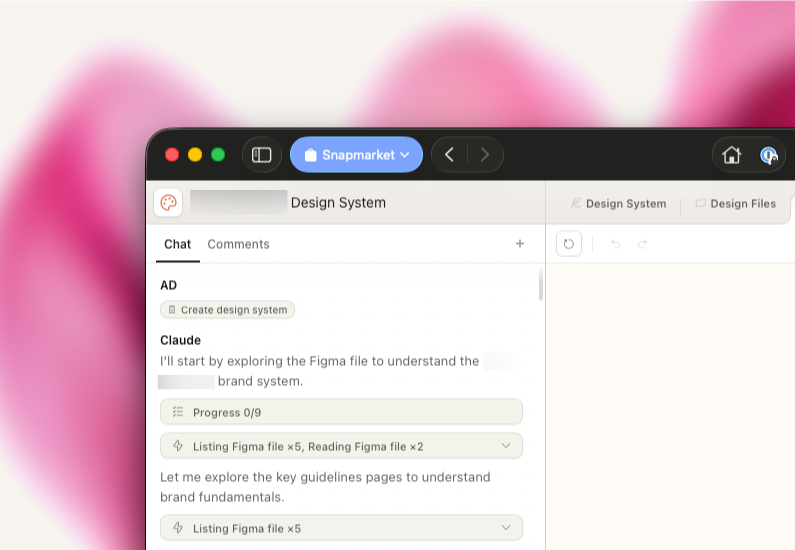Click the Create design system chip
This screenshot has width=795, height=550.
pos(227,310)
